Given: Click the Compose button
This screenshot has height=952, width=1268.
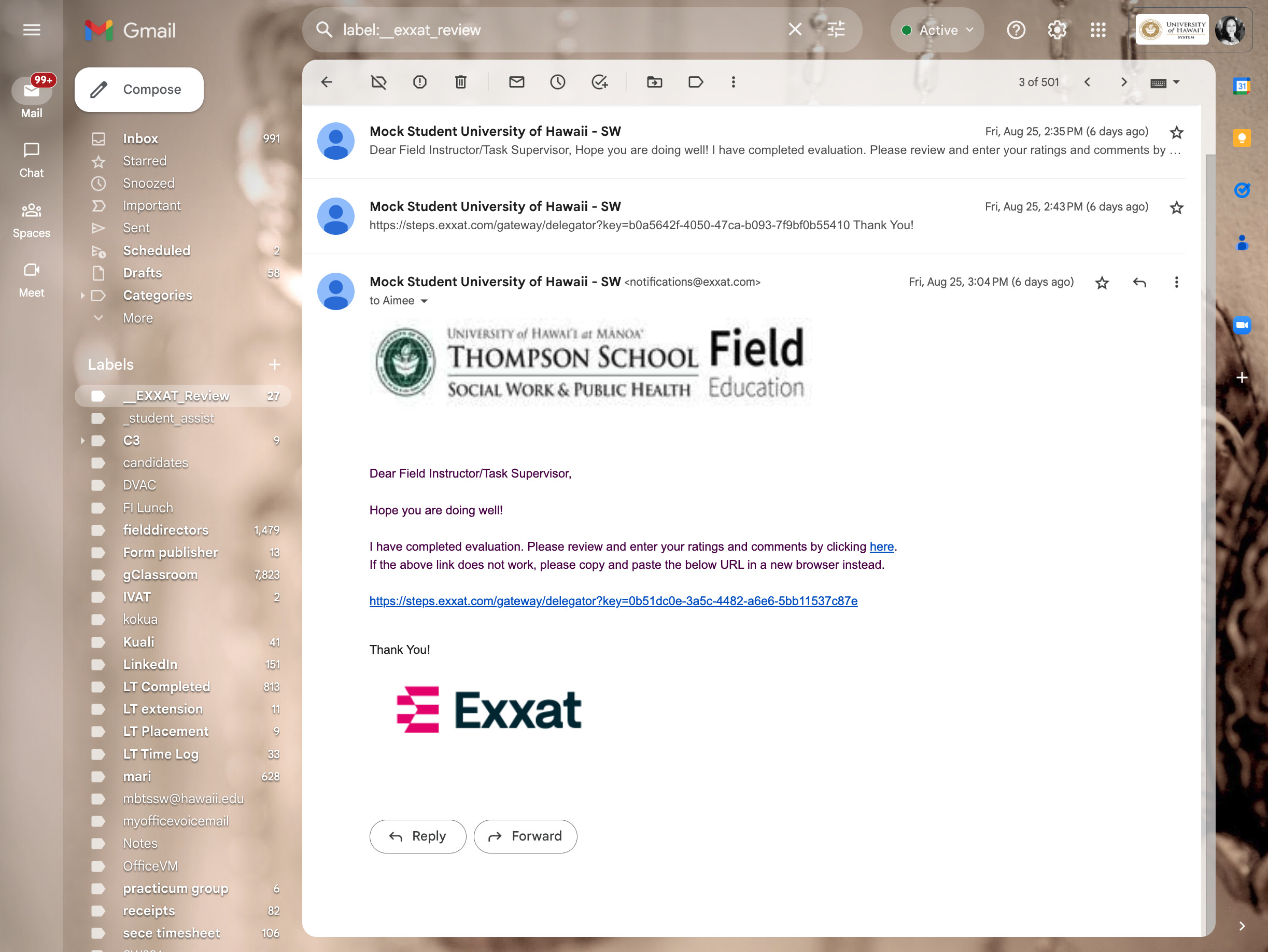Looking at the screenshot, I should coord(139,90).
